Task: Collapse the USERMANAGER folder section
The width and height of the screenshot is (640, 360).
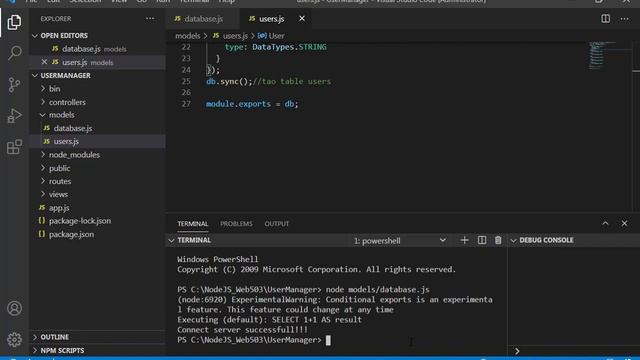Action: (97, 76)
